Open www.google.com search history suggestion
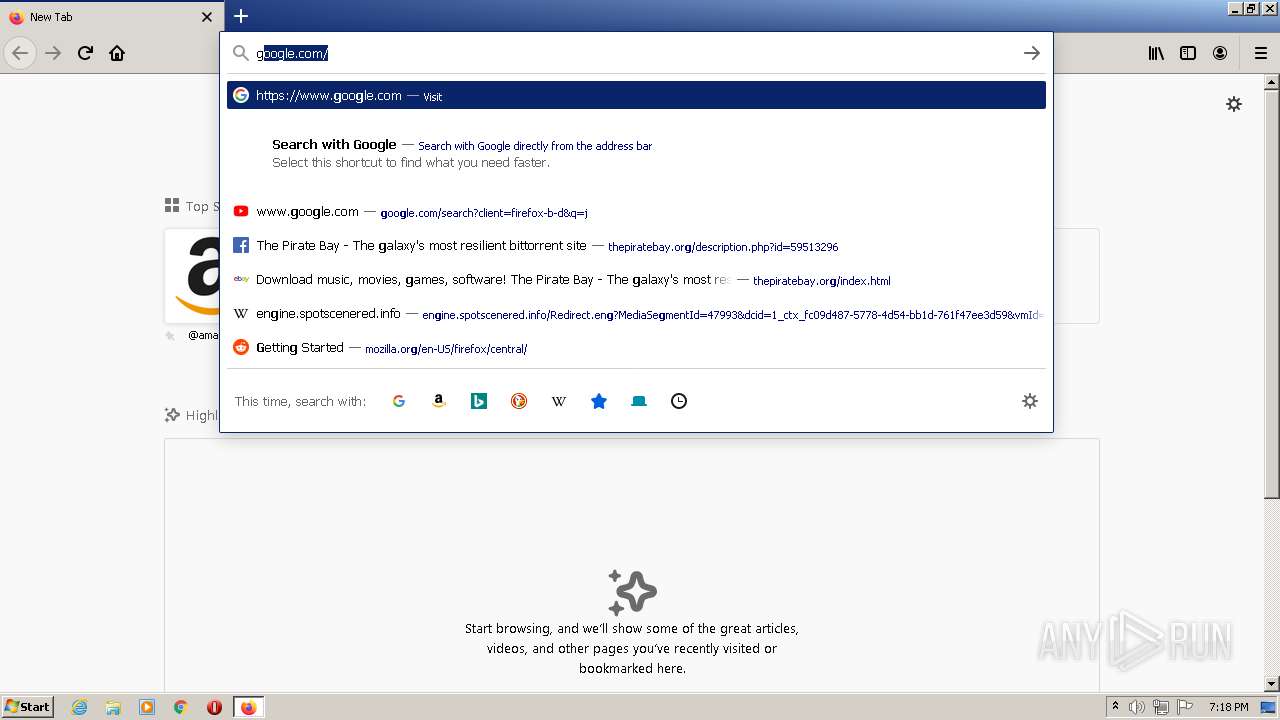The width and height of the screenshot is (1280, 720). pos(636,212)
